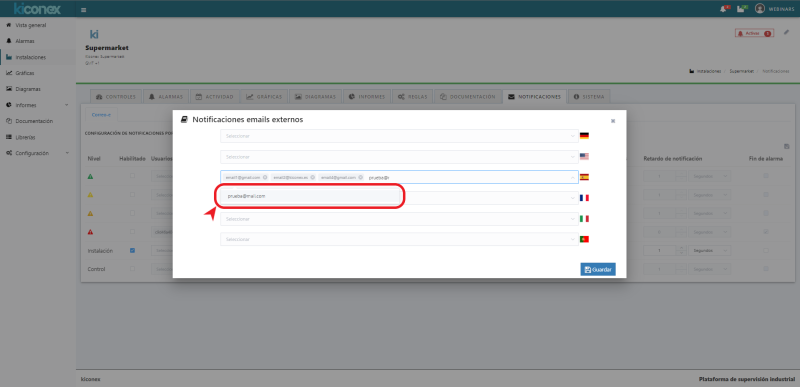Click the kiconex logo
The height and width of the screenshot is (387, 800).
[x=37, y=9]
